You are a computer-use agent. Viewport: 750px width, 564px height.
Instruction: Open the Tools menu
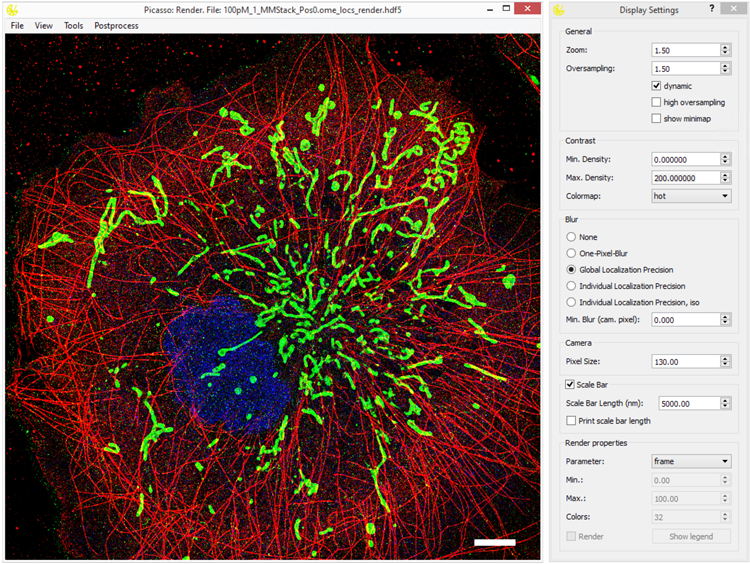pos(74,26)
